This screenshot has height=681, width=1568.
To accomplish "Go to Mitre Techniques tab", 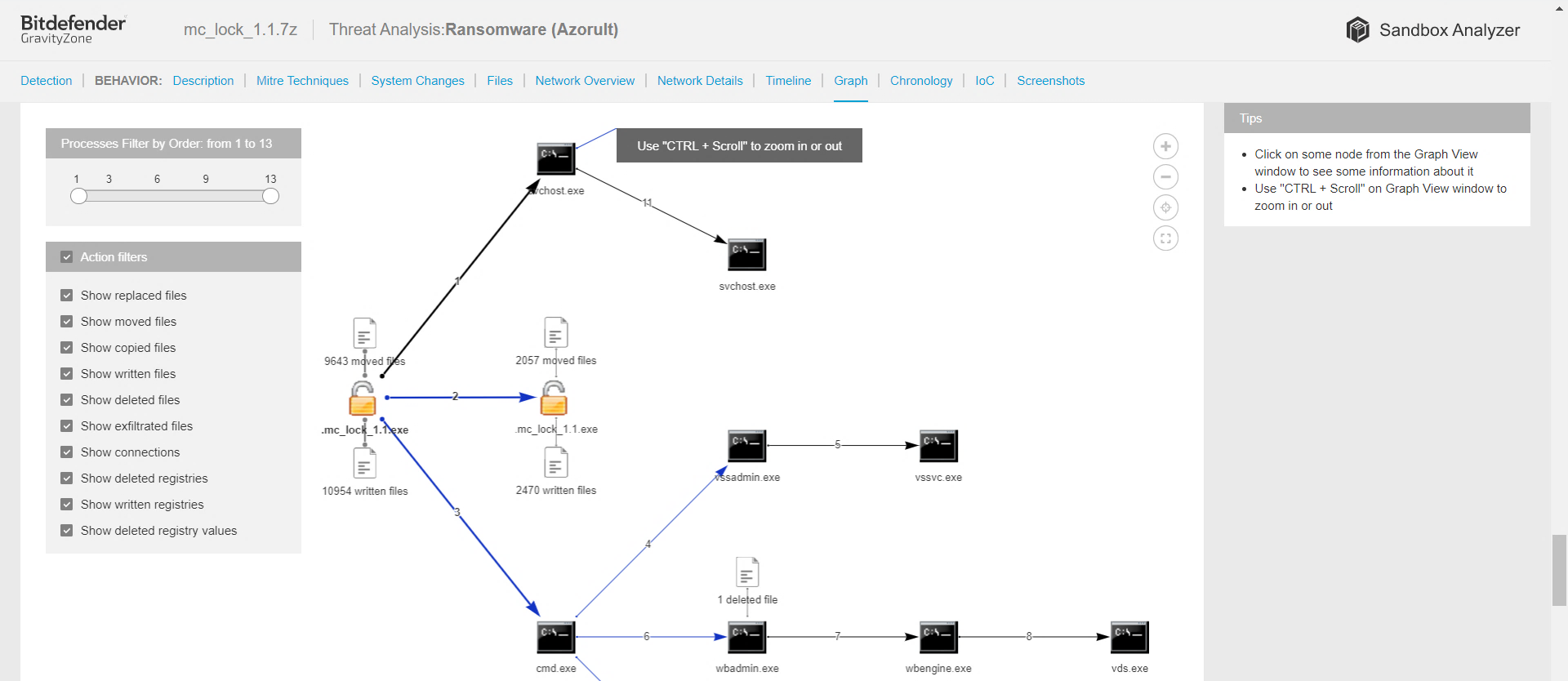I will point(302,81).
